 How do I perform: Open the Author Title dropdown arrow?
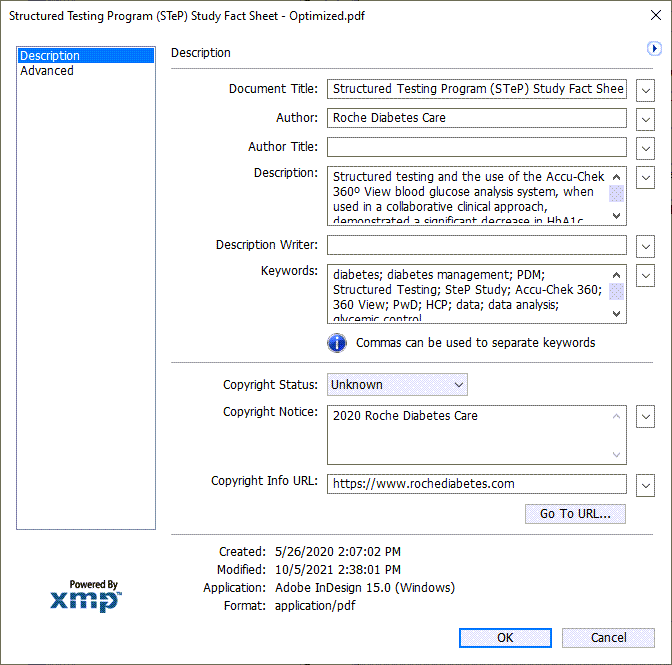[645, 149]
